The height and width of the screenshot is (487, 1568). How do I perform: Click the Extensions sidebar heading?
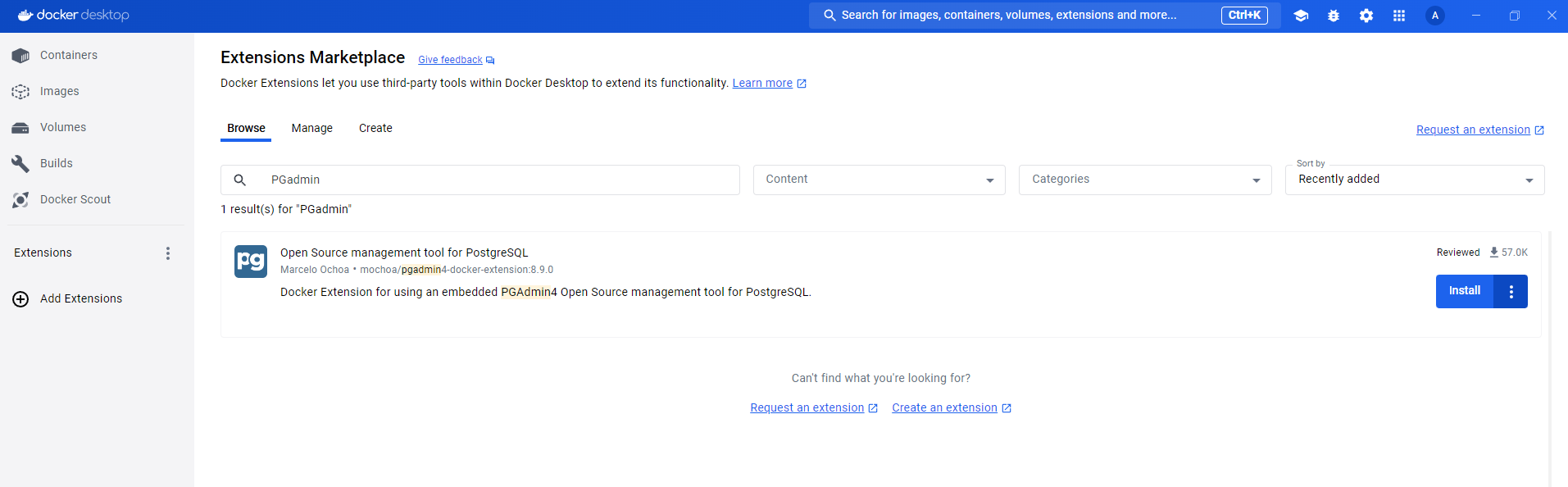pyautogui.click(x=43, y=253)
